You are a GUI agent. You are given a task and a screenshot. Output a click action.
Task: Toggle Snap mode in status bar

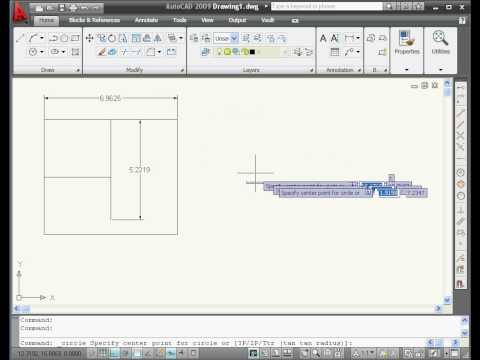92,353
